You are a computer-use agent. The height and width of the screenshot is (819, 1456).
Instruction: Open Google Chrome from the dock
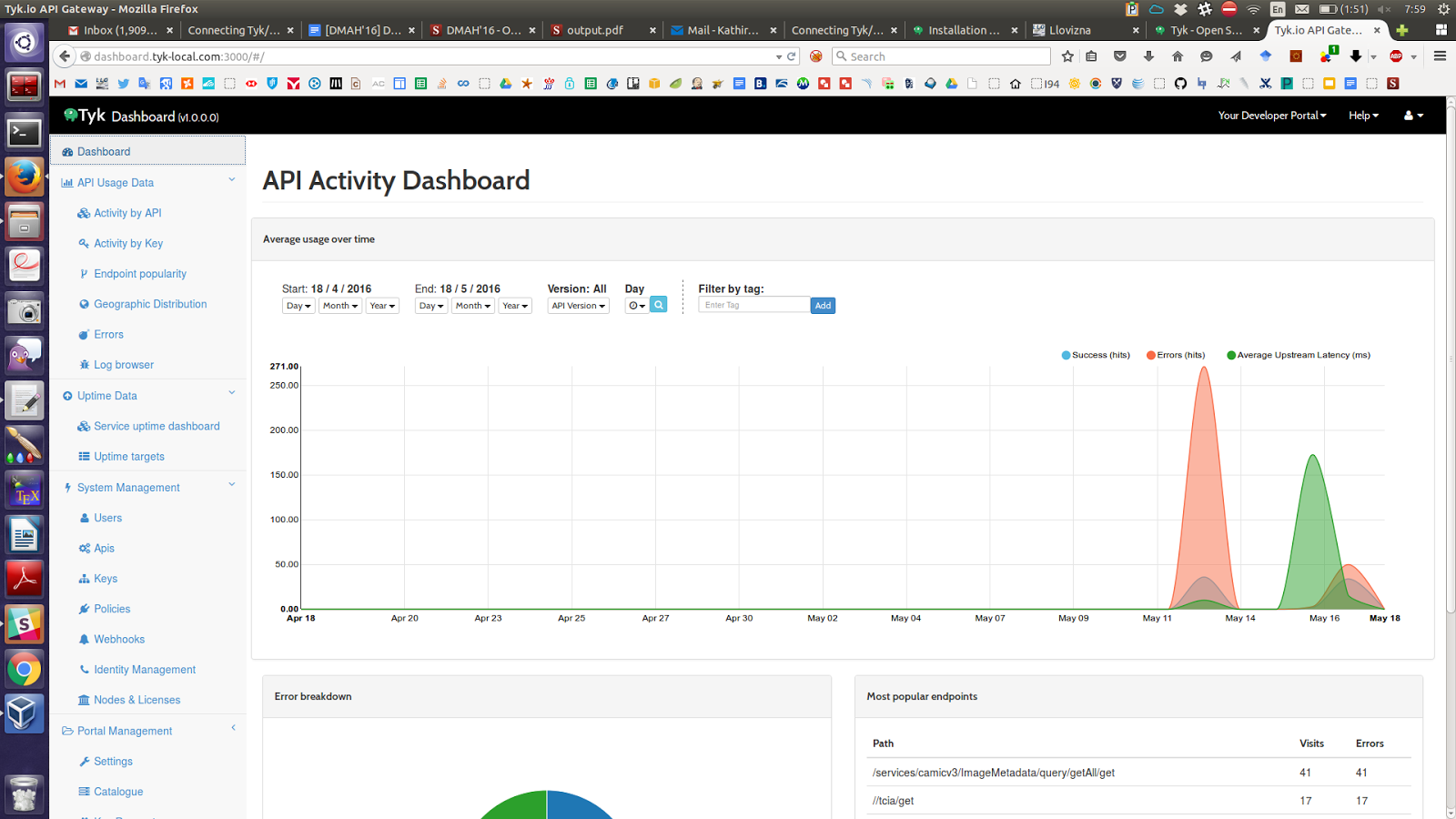pyautogui.click(x=24, y=670)
